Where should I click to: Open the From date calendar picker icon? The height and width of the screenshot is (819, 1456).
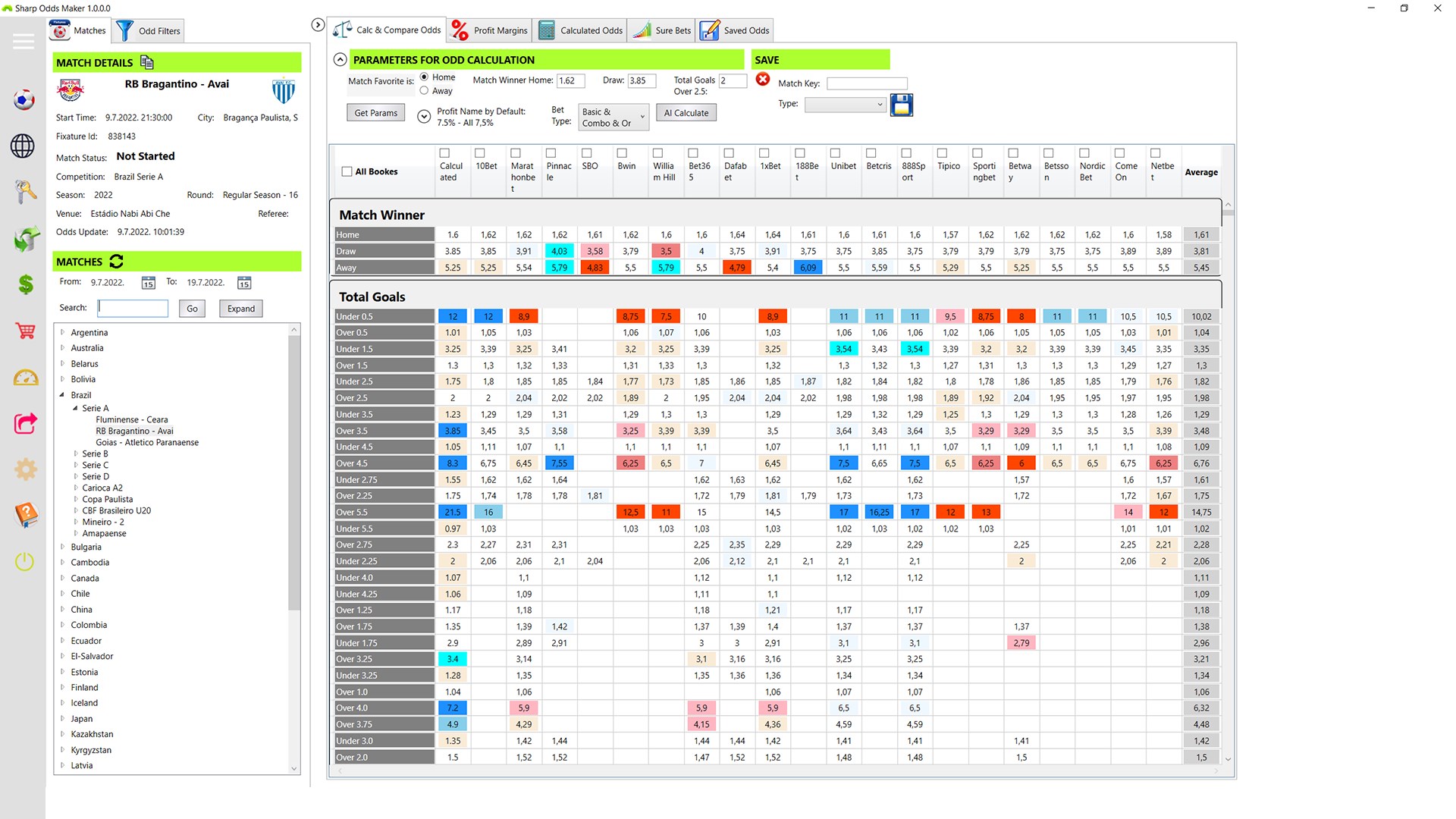(149, 283)
